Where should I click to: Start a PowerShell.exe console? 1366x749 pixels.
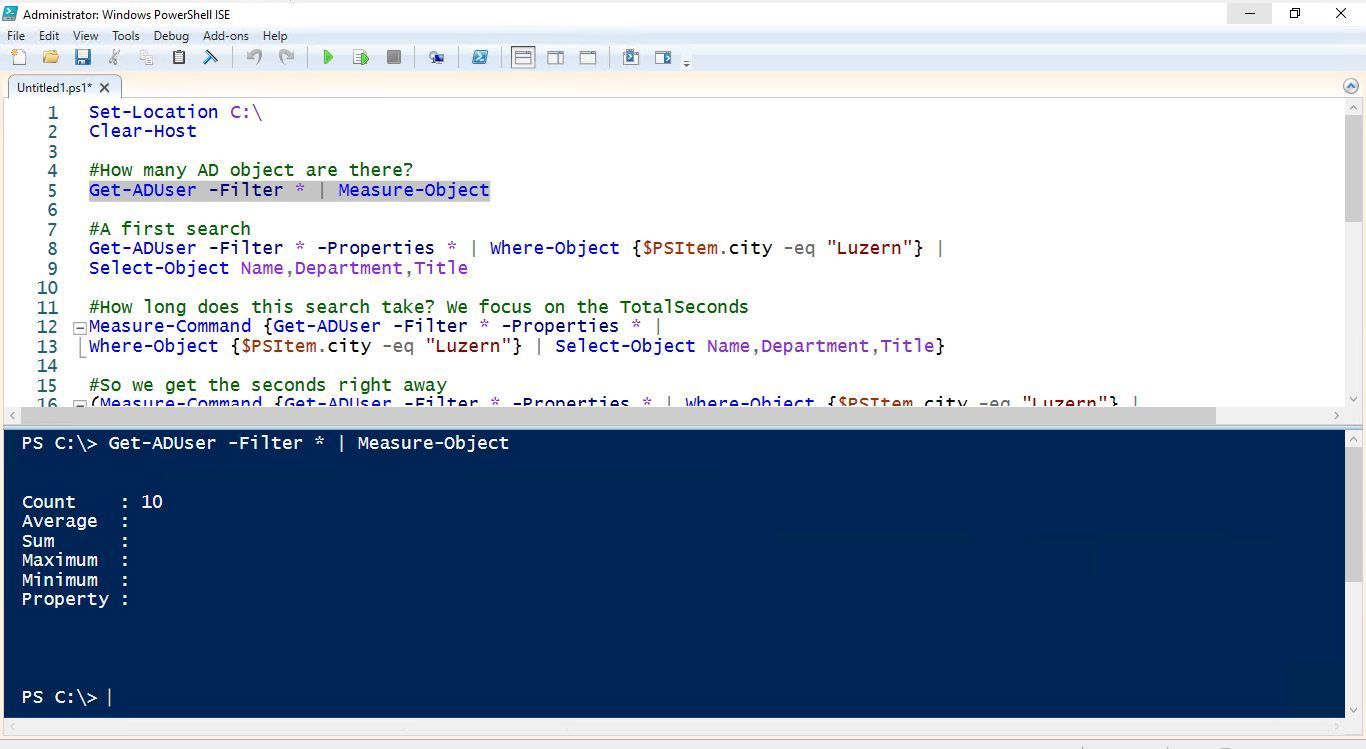(x=480, y=57)
